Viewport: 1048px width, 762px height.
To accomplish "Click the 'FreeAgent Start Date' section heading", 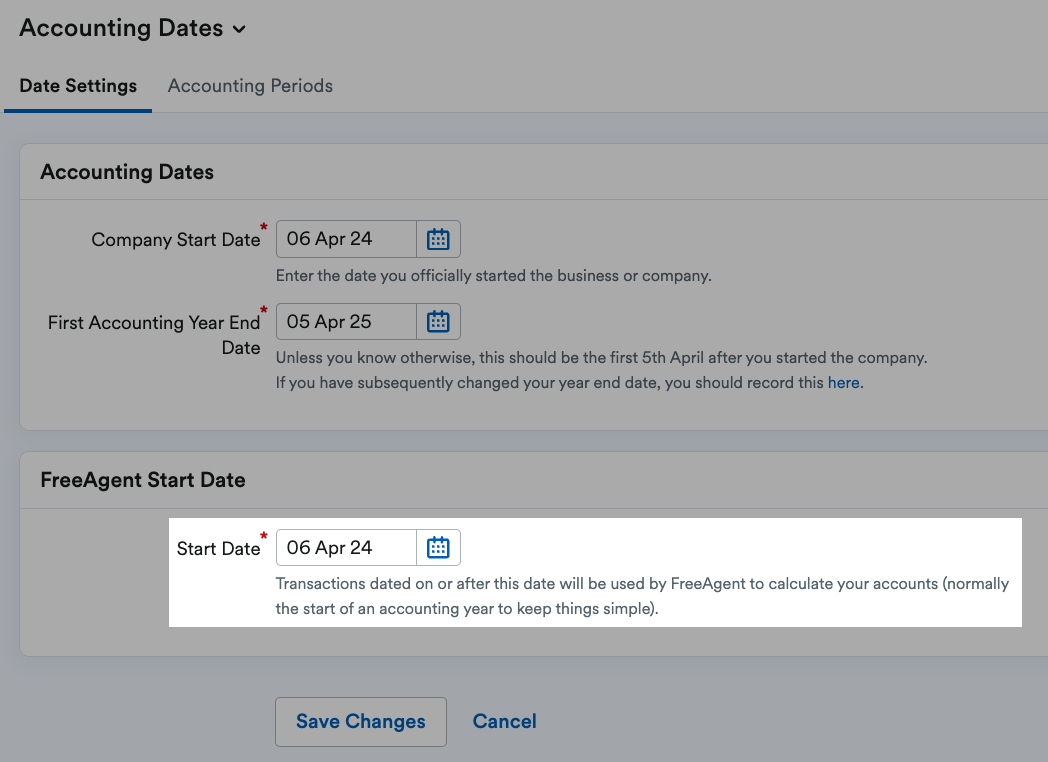I will 143,480.
